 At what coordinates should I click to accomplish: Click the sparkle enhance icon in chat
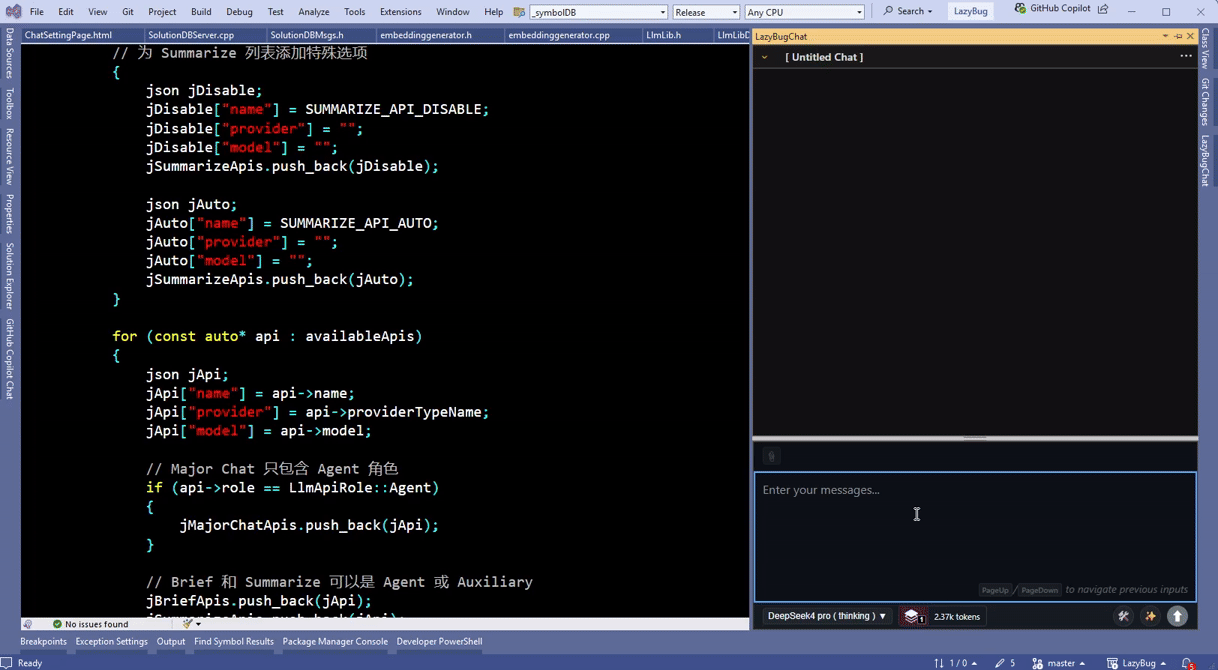point(1150,617)
